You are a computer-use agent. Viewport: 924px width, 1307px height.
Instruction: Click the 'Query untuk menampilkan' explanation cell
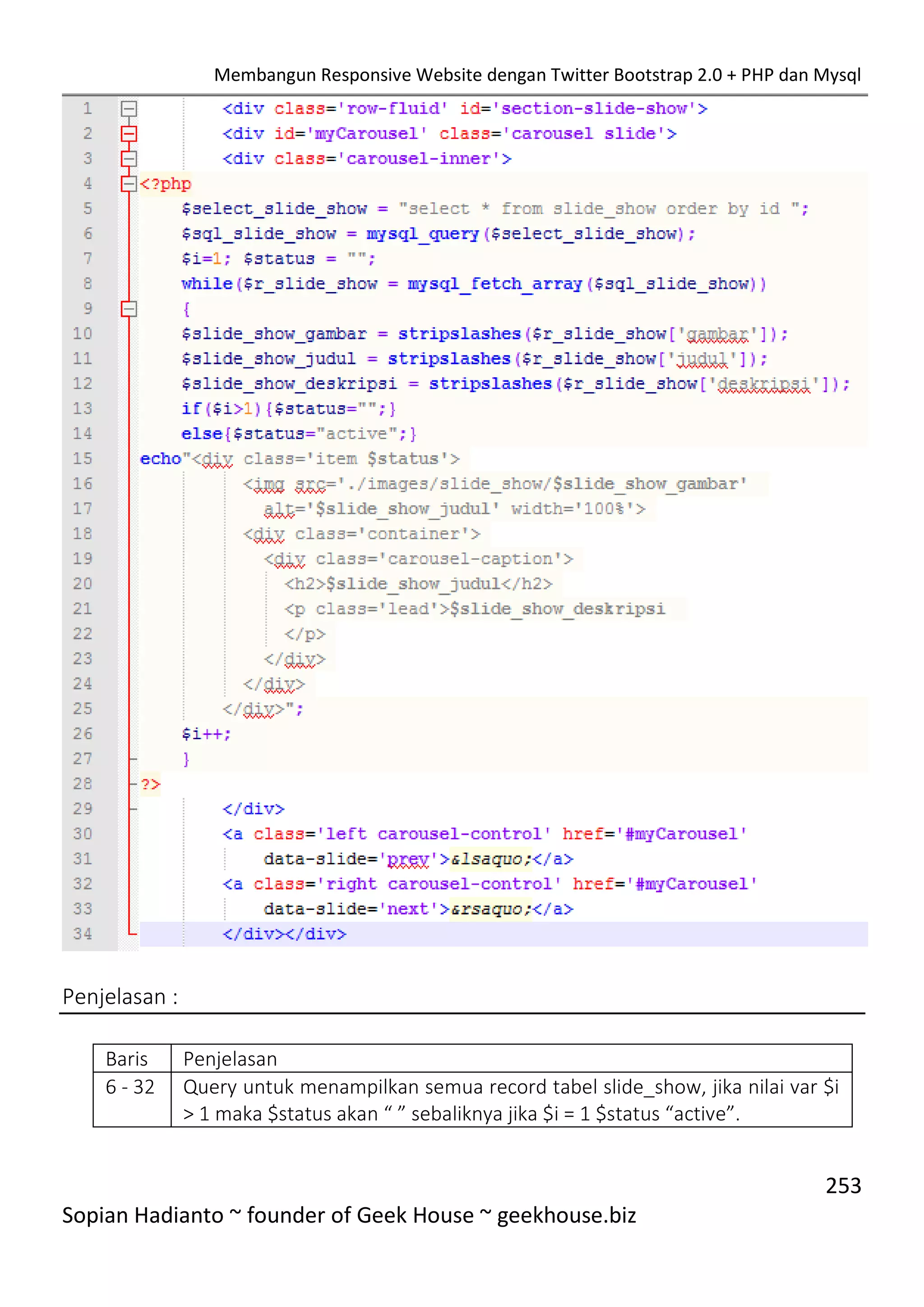[511, 1100]
